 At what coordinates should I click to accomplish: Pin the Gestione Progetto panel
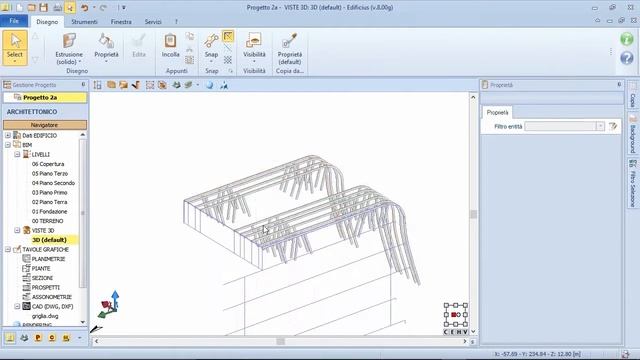click(x=83, y=84)
